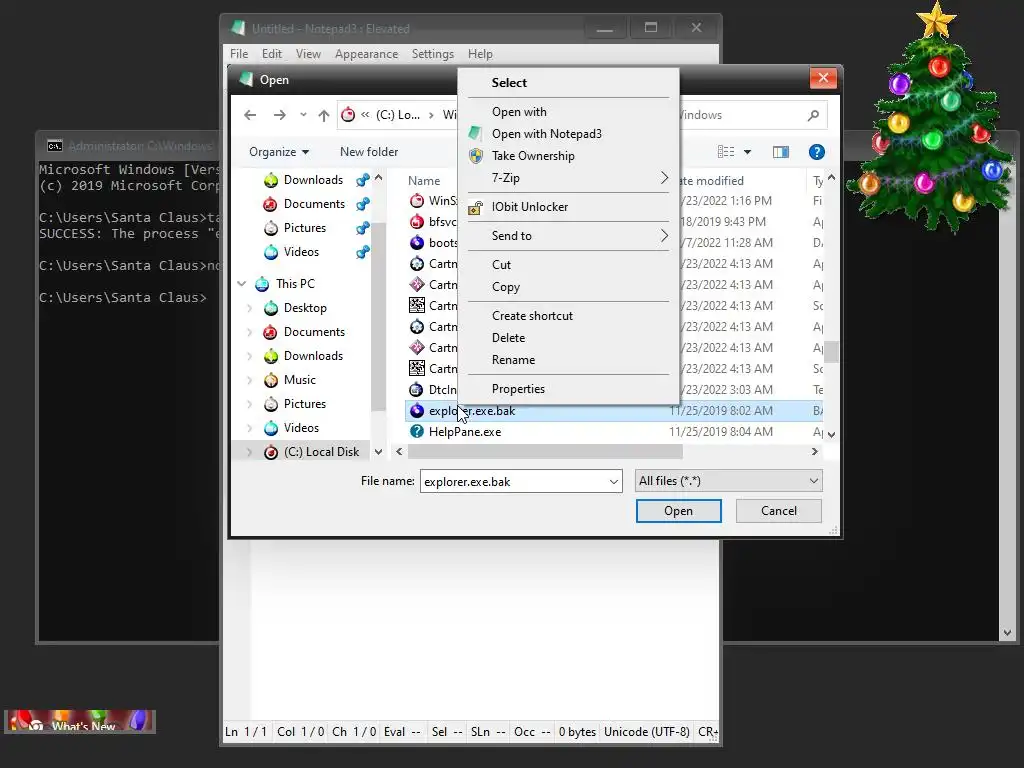Click the Command Prompt scroll down arrow

[1006, 633]
